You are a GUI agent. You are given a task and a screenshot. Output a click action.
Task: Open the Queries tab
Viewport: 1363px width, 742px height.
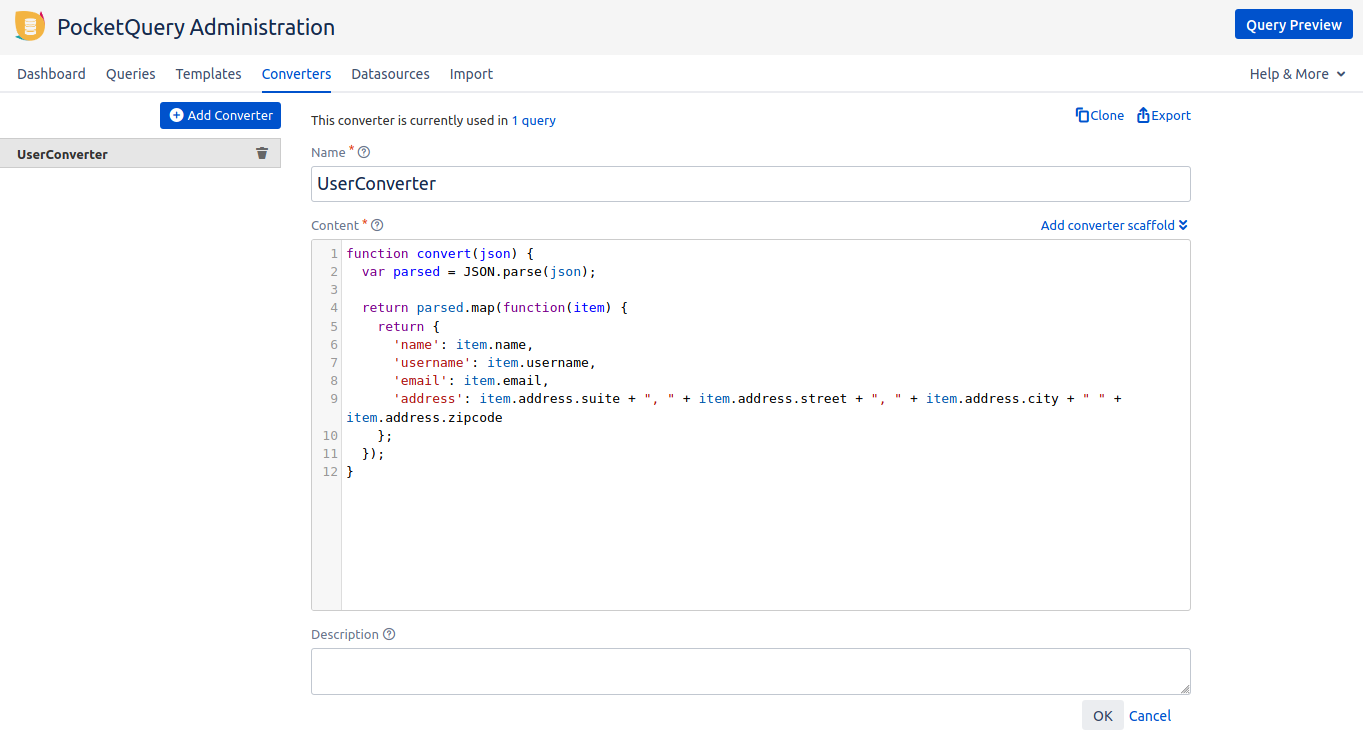(x=131, y=74)
